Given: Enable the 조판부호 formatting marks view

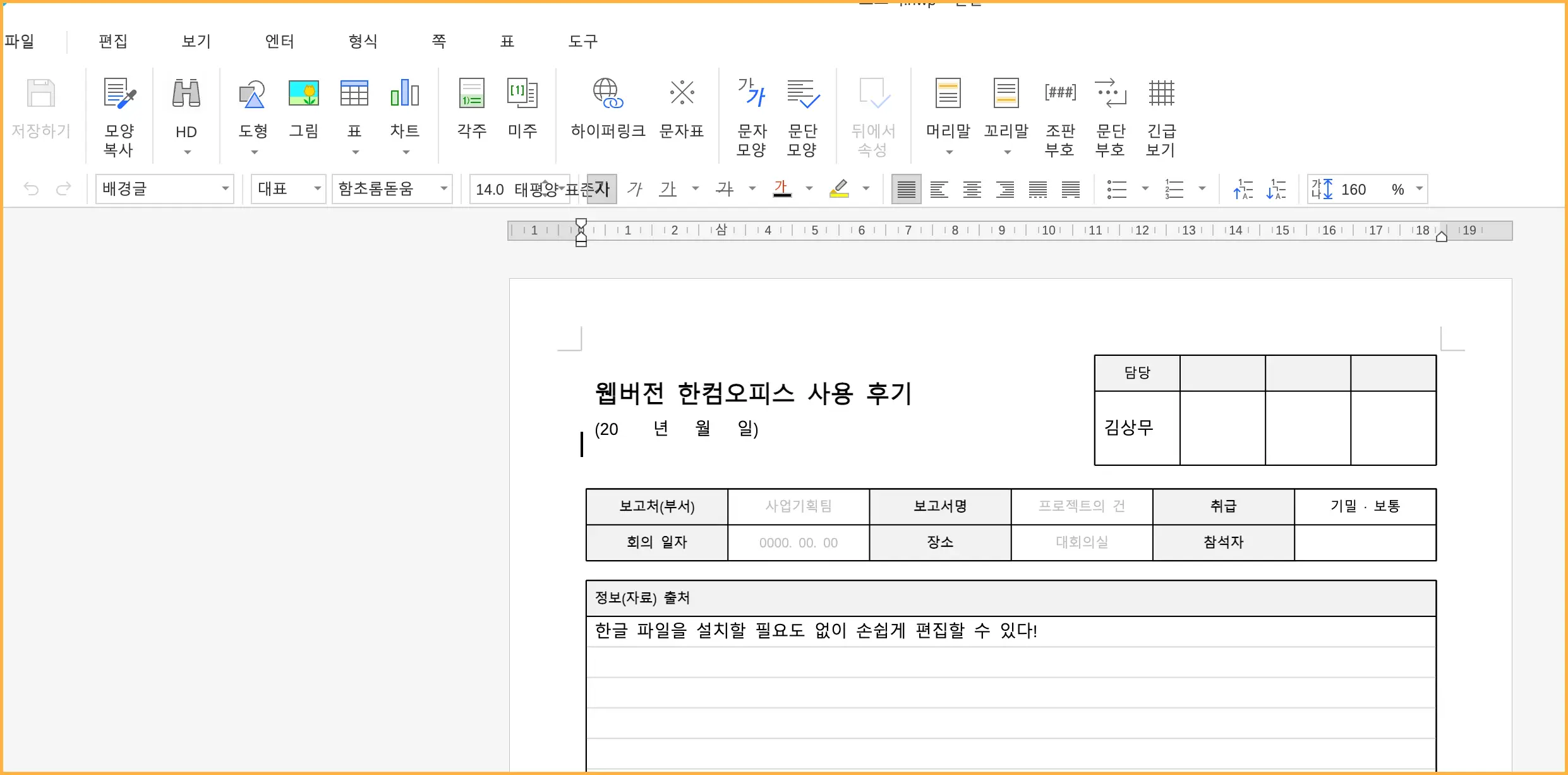Looking at the screenshot, I should tap(1059, 116).
